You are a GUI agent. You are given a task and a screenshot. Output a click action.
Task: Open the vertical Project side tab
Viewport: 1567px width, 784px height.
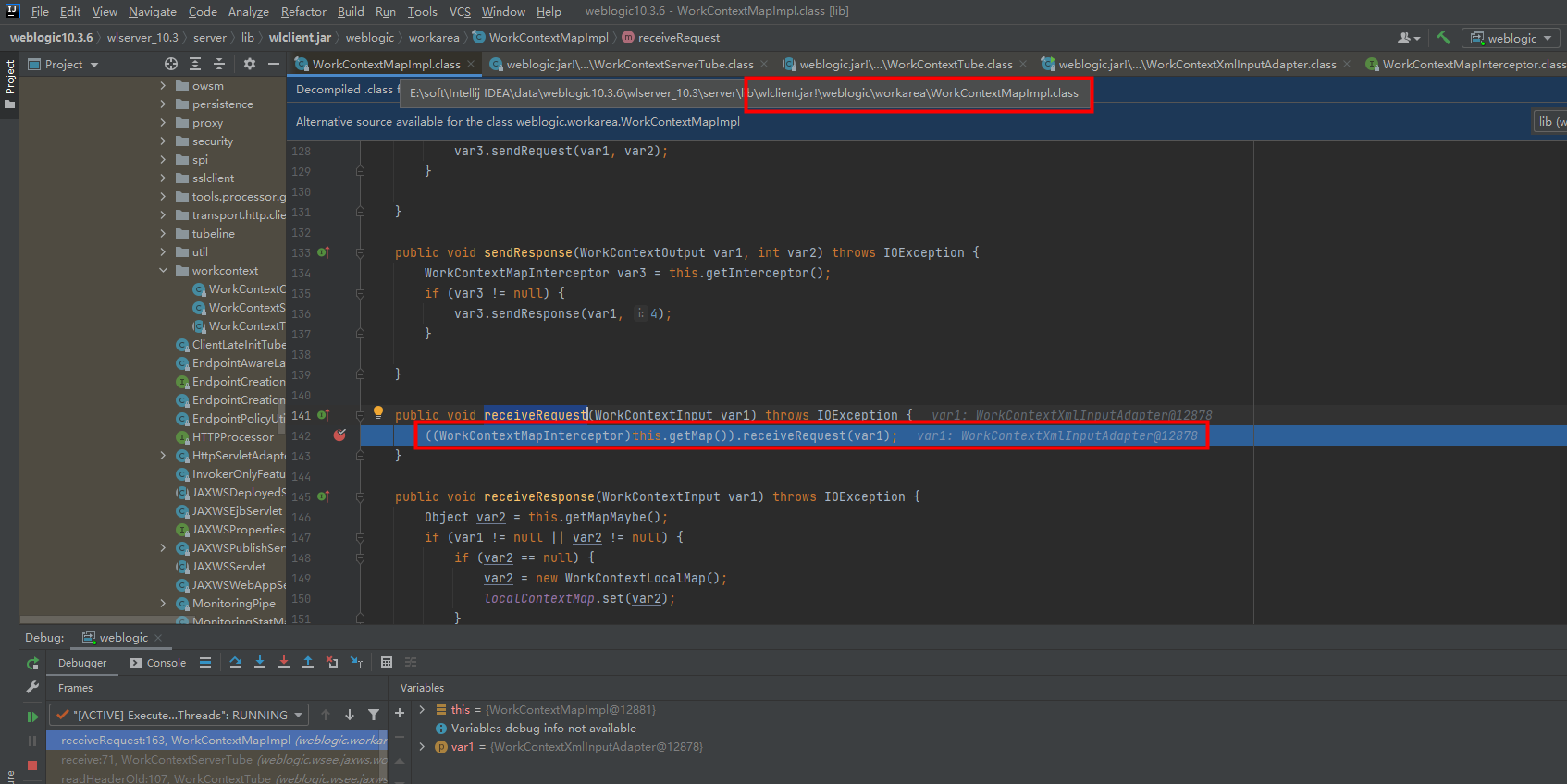[x=10, y=83]
